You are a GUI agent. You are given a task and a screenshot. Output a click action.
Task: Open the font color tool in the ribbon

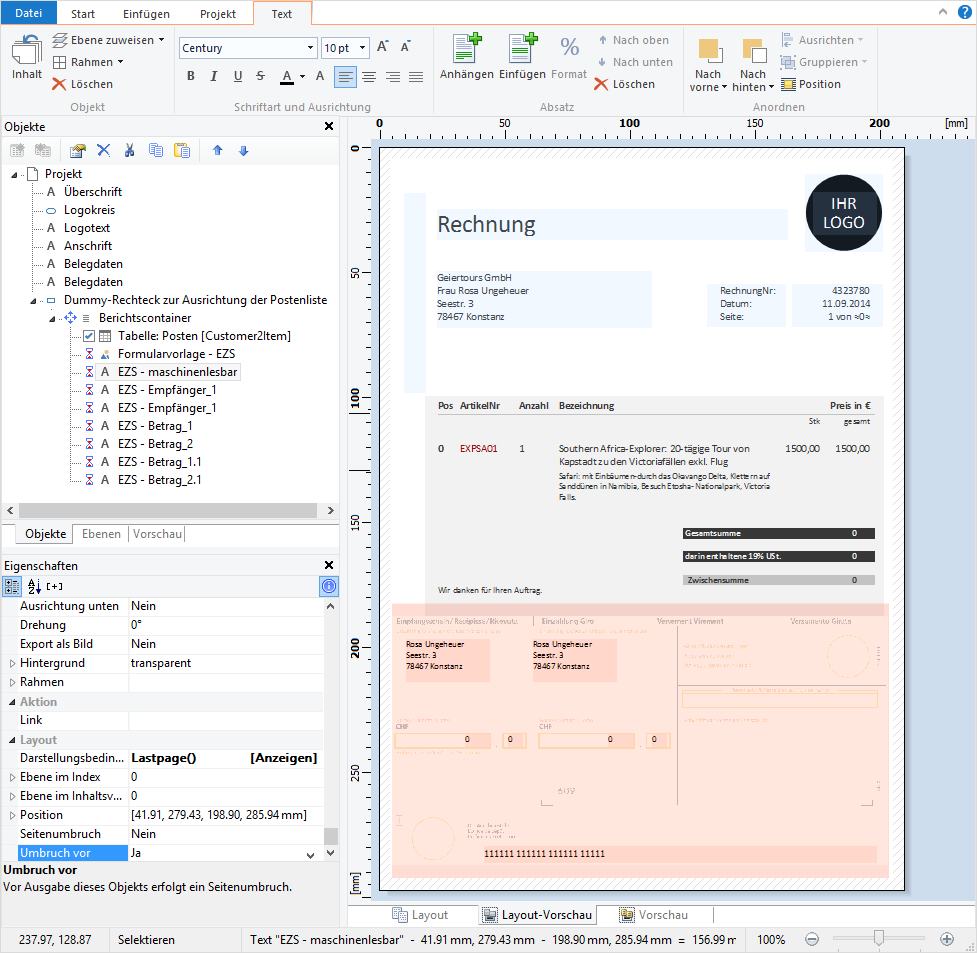286,75
